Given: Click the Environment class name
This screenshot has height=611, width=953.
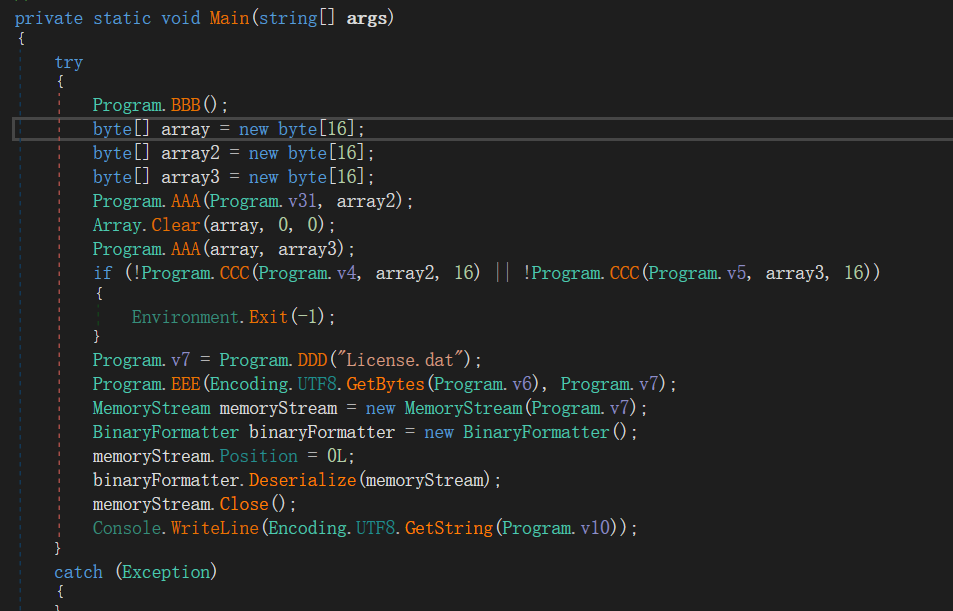Looking at the screenshot, I should coord(185,317).
